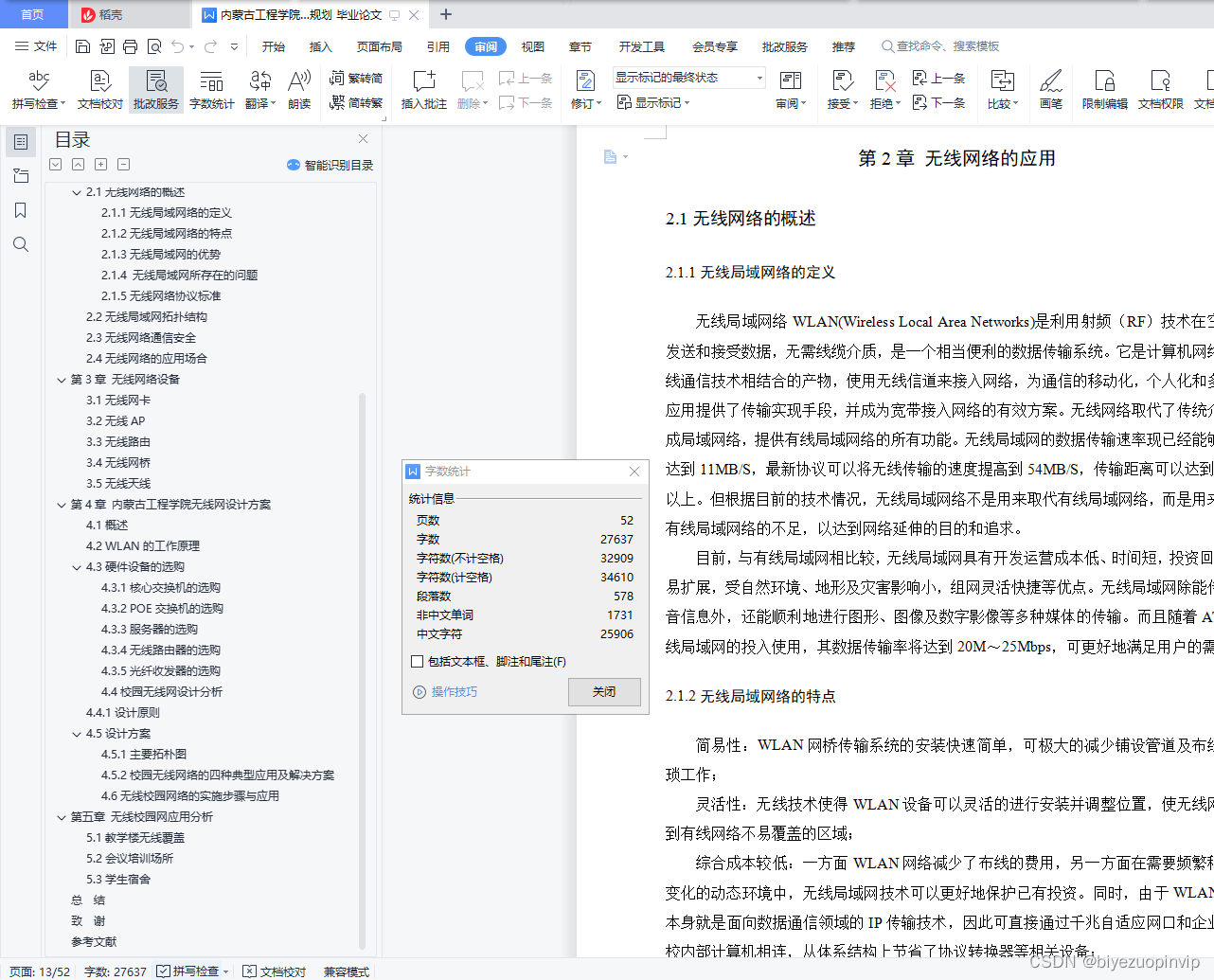The width and height of the screenshot is (1214, 980).
Task: Open 显示标记的最终状态 dropdown
Action: 688,78
